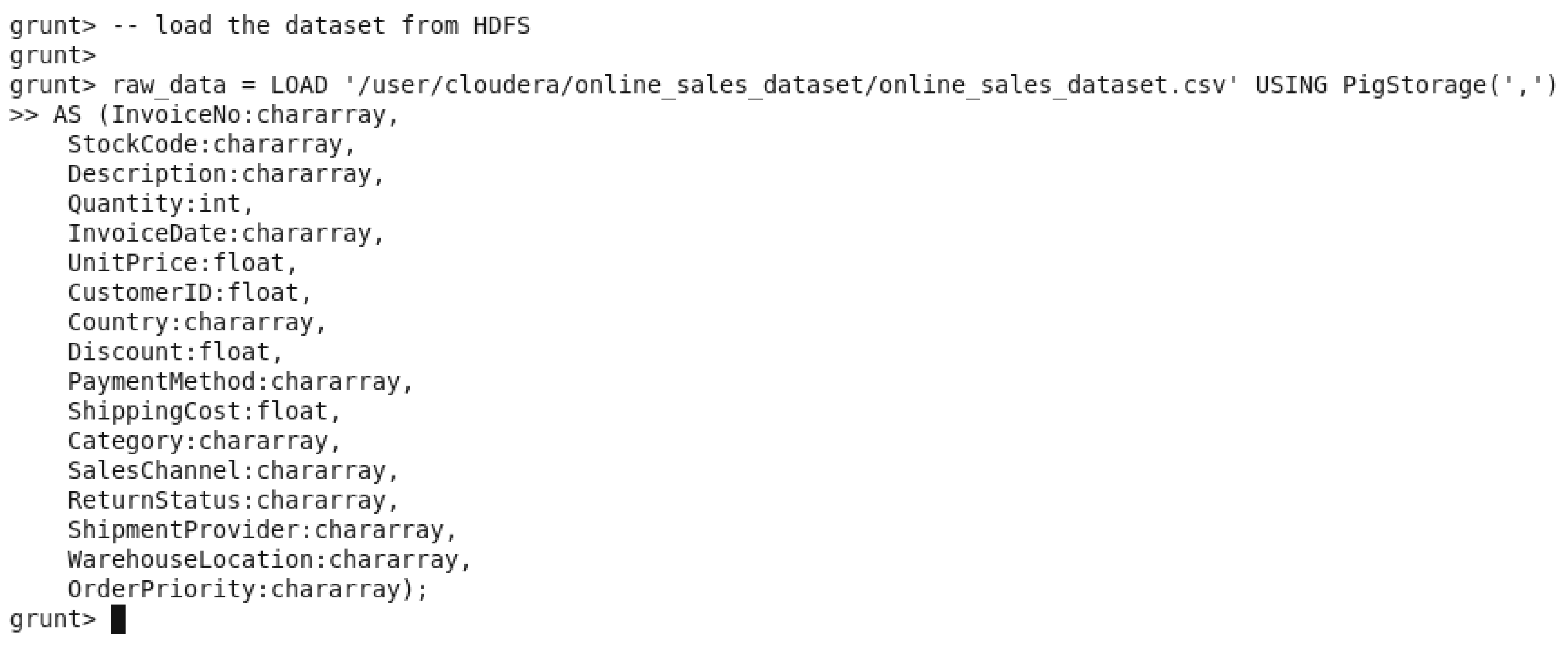Click the LOAD keyword in the command
This screenshot has height=647, width=1568.
click(298, 85)
